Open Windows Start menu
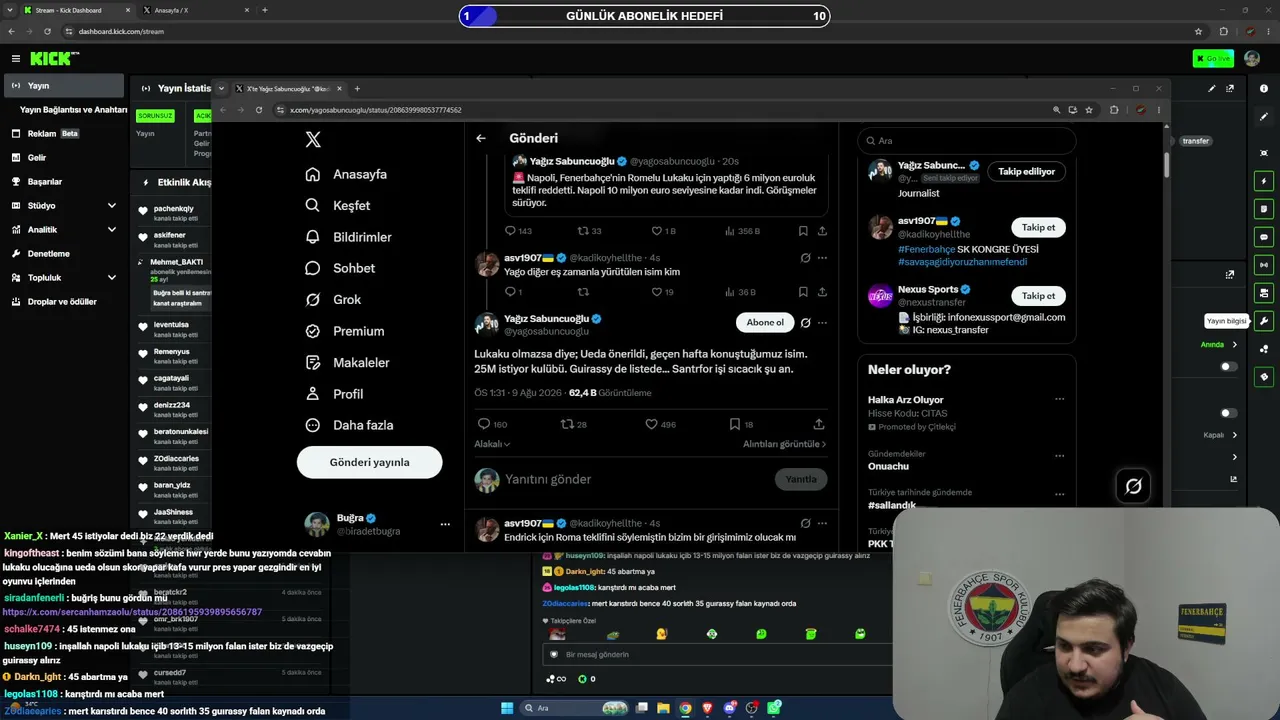Image resolution: width=1280 pixels, height=720 pixels. tap(507, 708)
